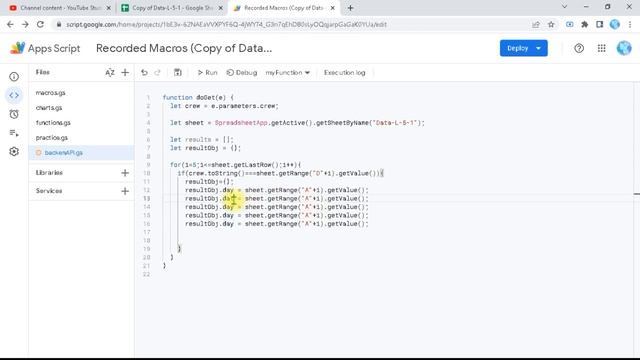640x360 pixels.
Task: Click the Apps Script logo
Action: (x=45, y=48)
